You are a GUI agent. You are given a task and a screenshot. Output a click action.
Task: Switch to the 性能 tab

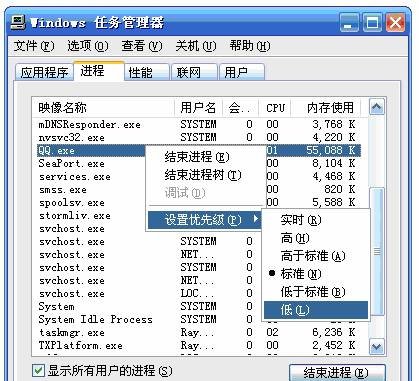[x=147, y=72]
